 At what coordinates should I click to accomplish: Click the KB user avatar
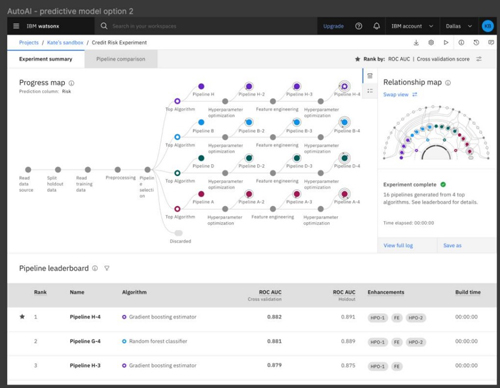click(488, 26)
